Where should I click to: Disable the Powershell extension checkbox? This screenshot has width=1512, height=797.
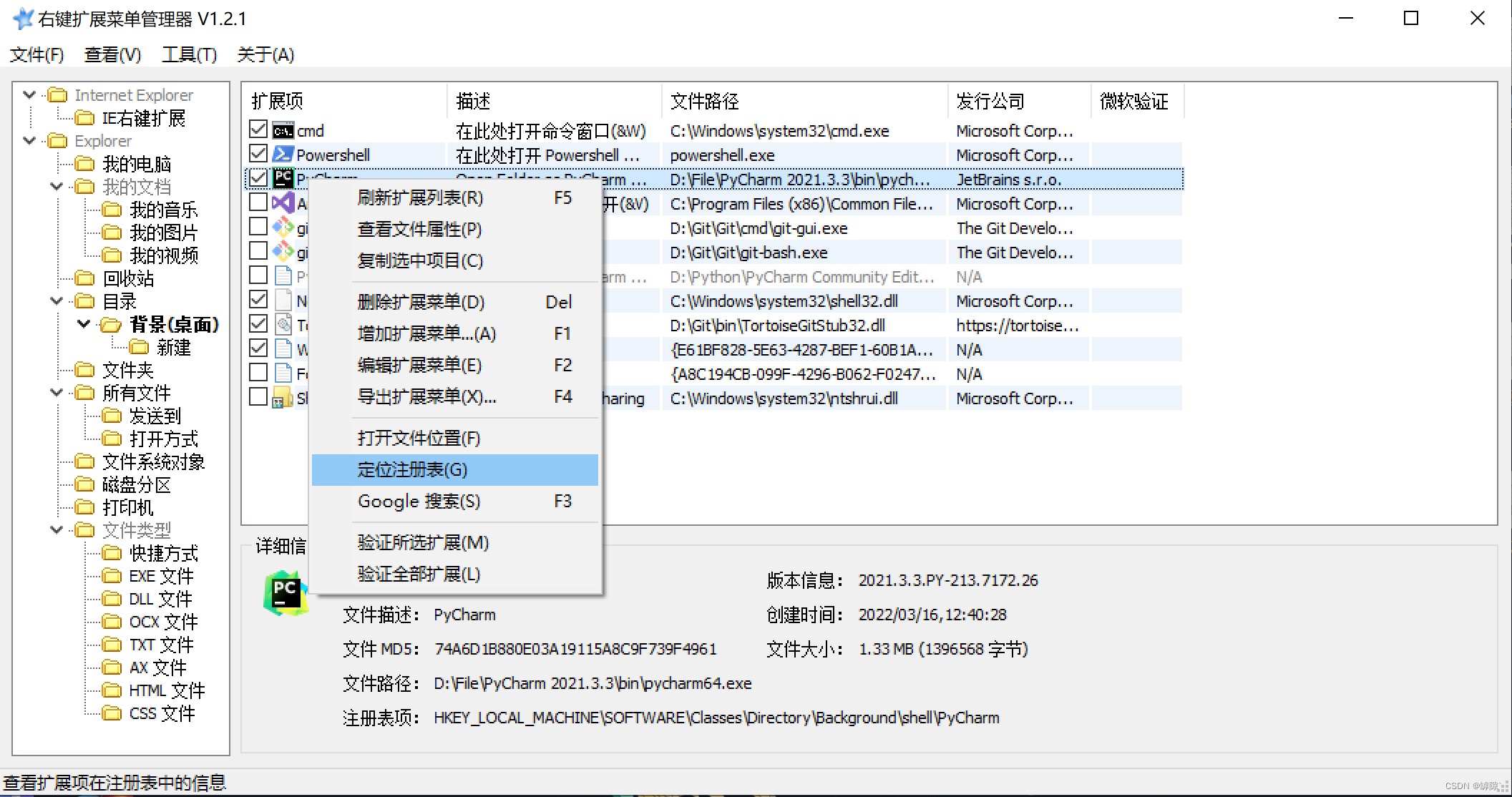258,154
